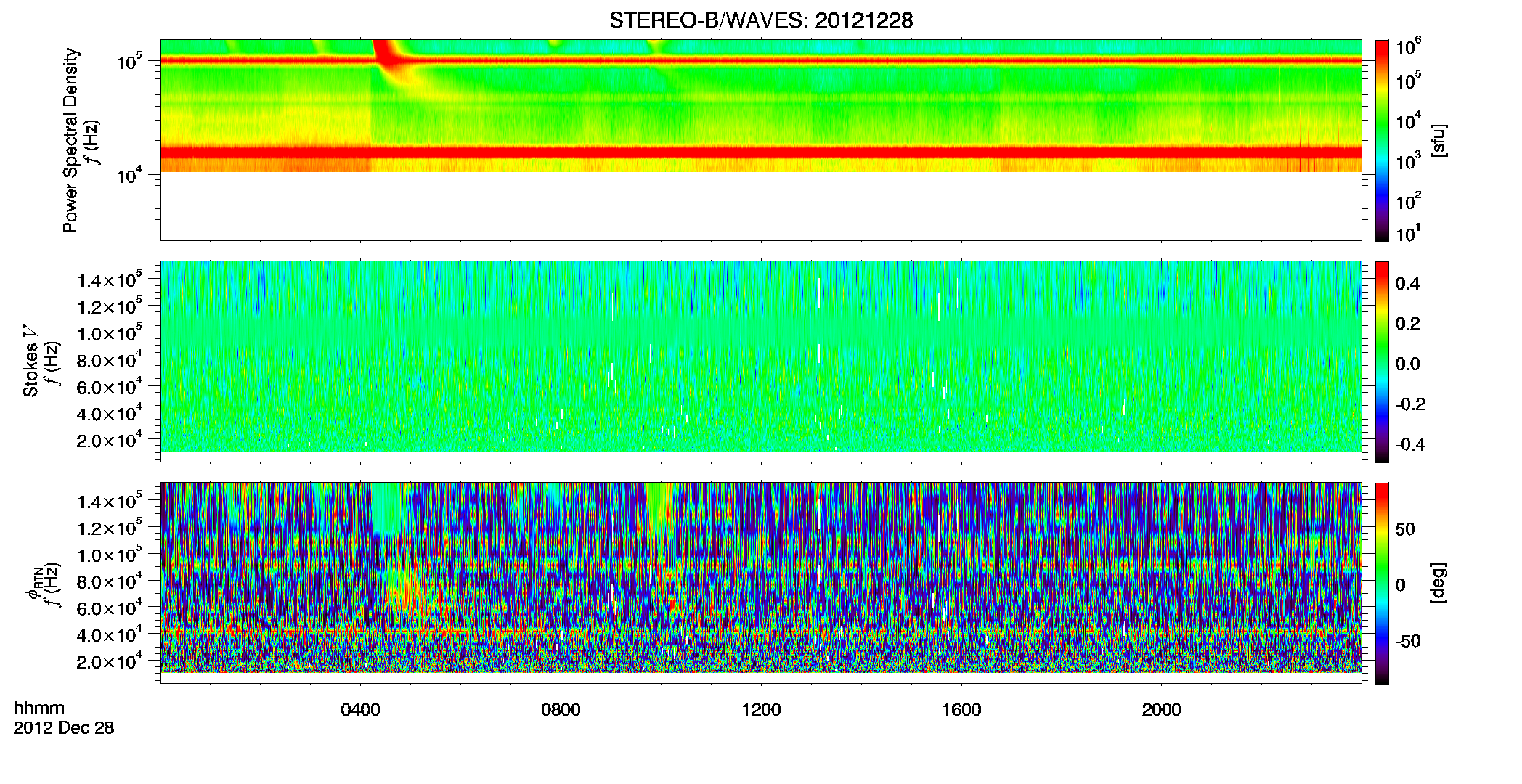Click the red horizontal band near 10^5 Hz
The width and height of the screenshot is (1522, 784).
coord(761,61)
